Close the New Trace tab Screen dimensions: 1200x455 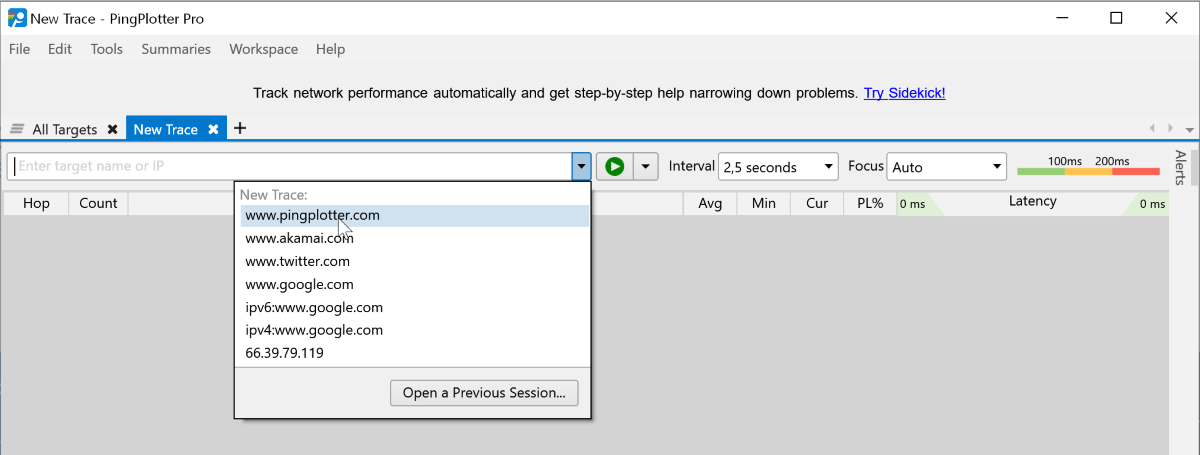pos(213,129)
